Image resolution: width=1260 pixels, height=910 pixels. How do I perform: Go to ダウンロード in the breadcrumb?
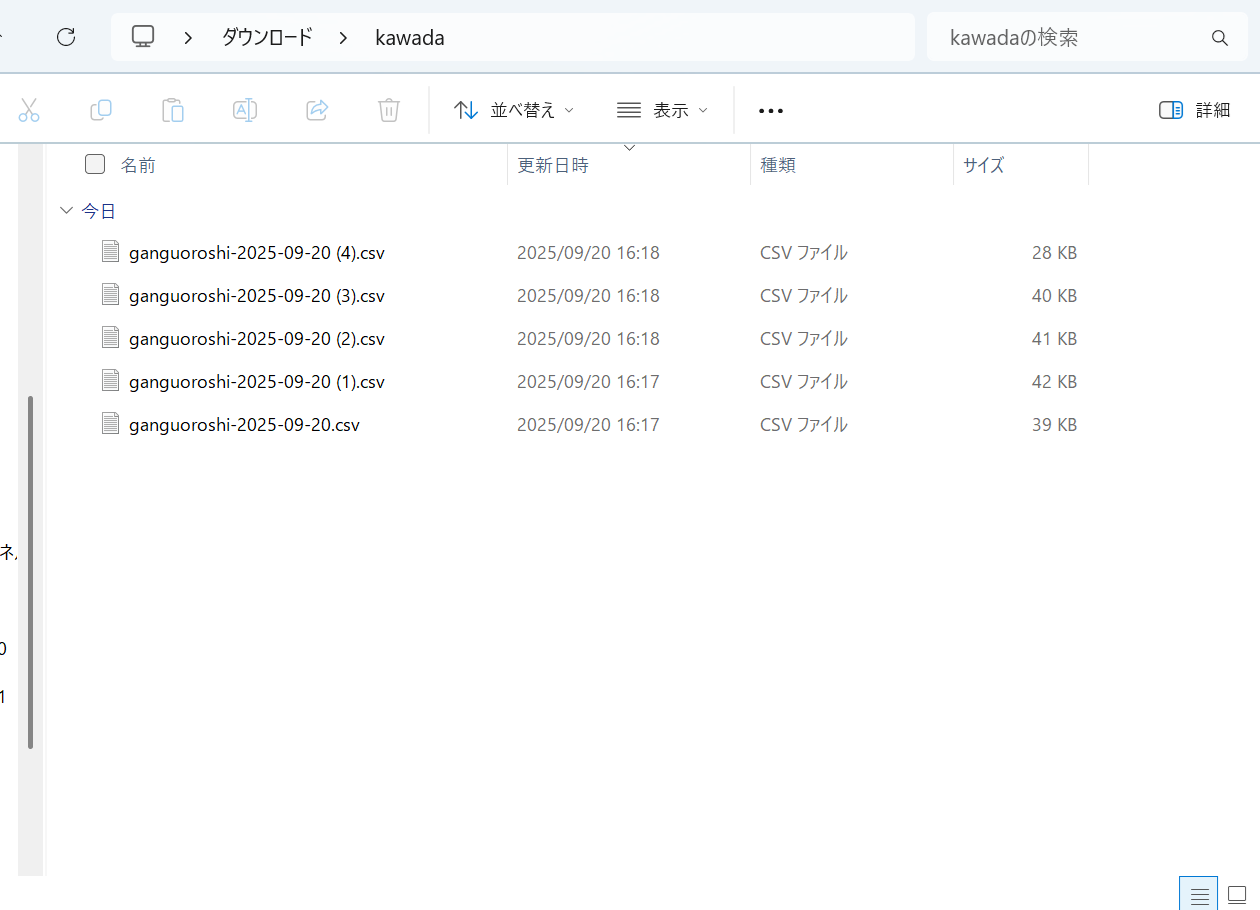click(267, 38)
